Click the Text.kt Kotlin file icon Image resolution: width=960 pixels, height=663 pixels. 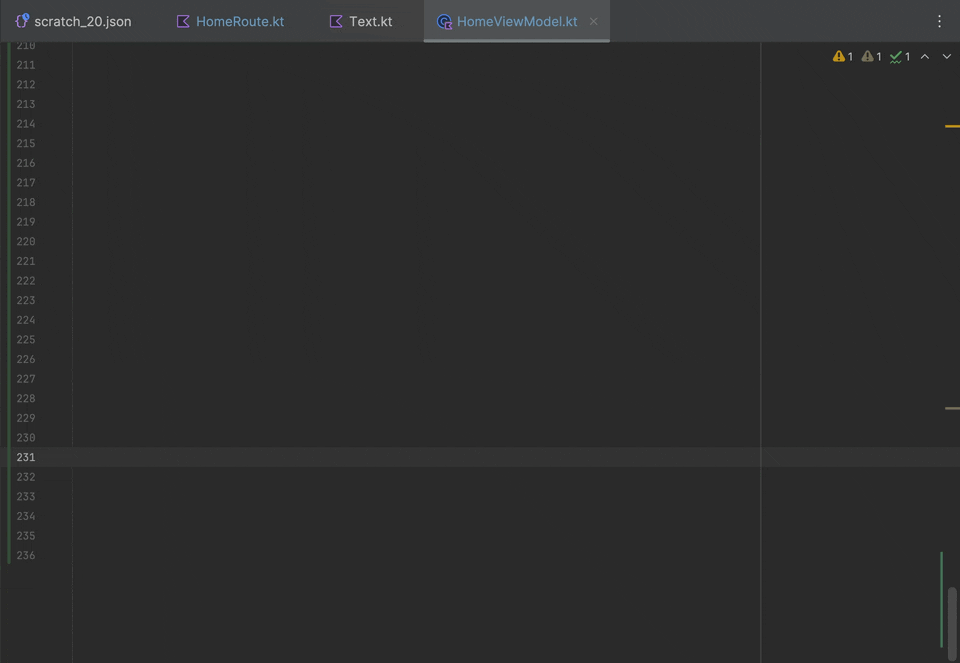tap(336, 21)
